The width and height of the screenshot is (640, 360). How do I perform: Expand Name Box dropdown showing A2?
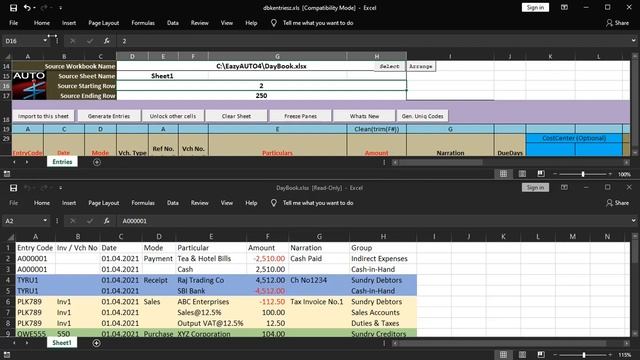point(45,221)
